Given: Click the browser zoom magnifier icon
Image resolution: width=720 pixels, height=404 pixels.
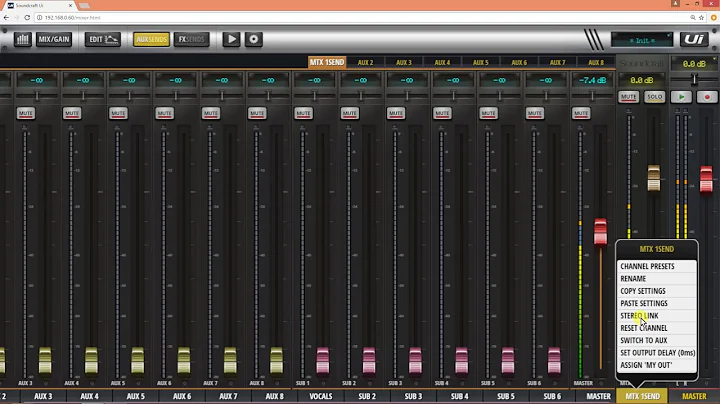Looking at the screenshot, I should (x=692, y=17).
